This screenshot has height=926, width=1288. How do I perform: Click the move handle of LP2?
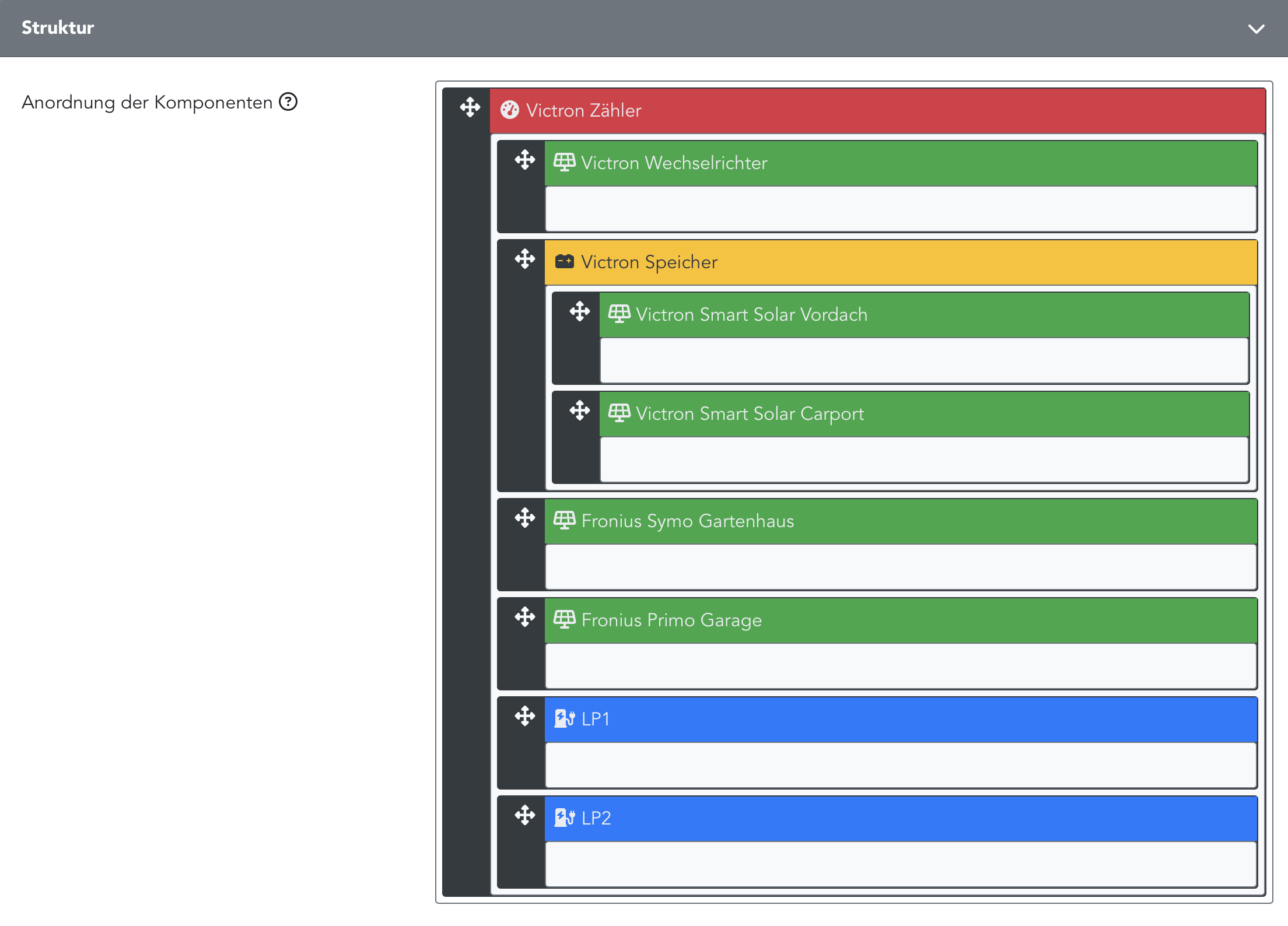(524, 815)
